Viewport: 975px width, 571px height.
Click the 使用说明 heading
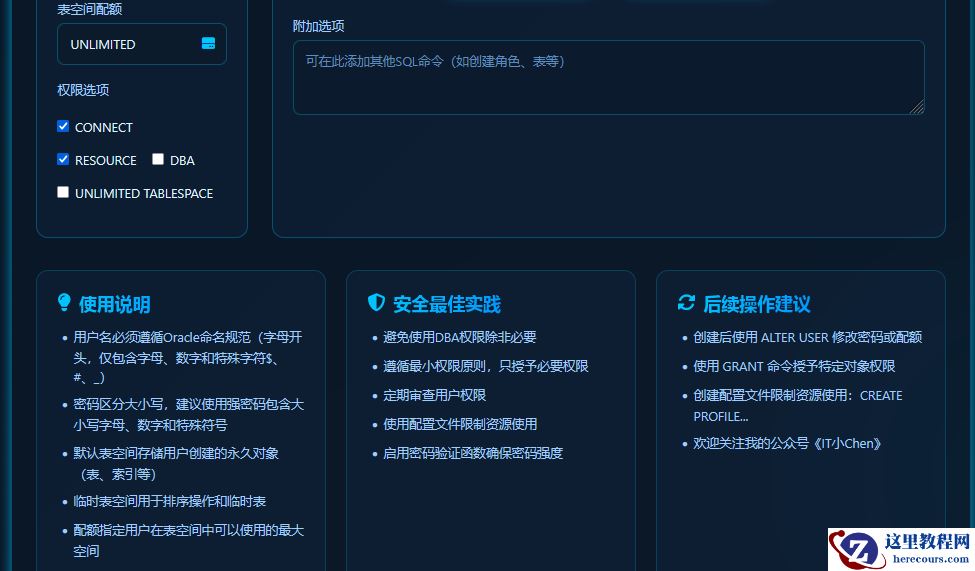(x=114, y=304)
